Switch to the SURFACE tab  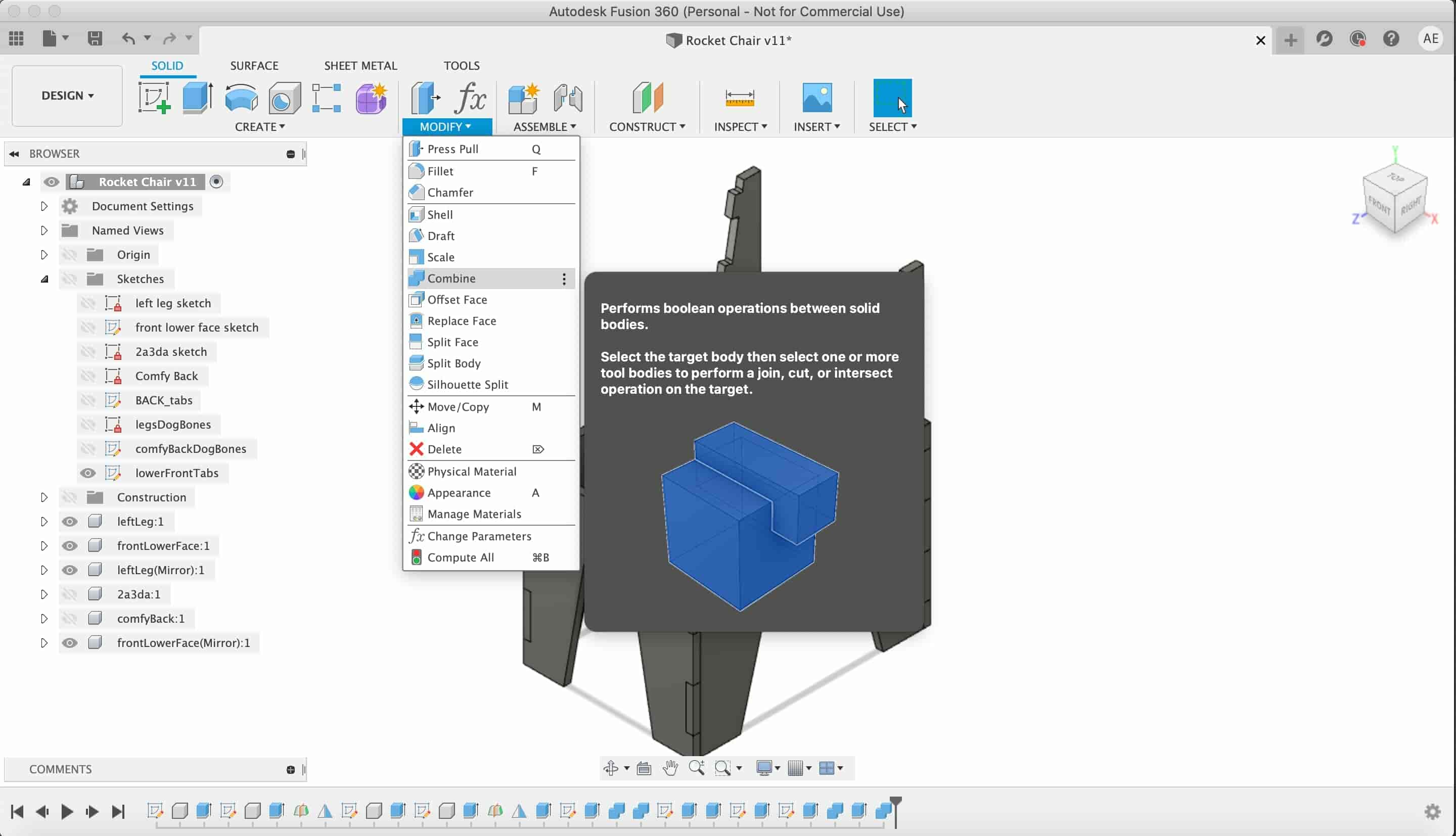pyautogui.click(x=254, y=66)
